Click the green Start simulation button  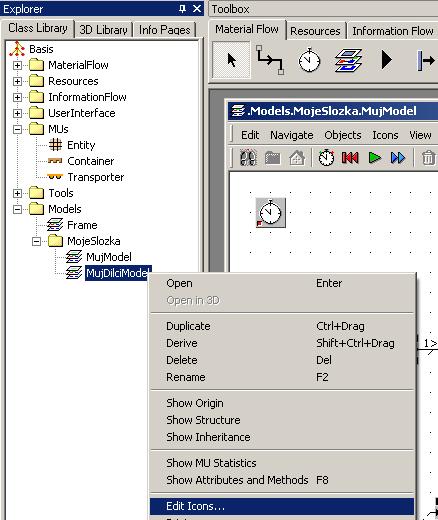point(375,157)
